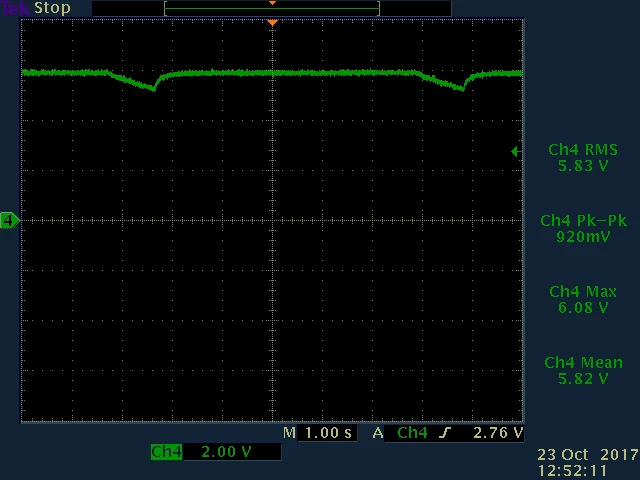
Task: Click the channel 4 ground reference marker
Action: point(9,220)
